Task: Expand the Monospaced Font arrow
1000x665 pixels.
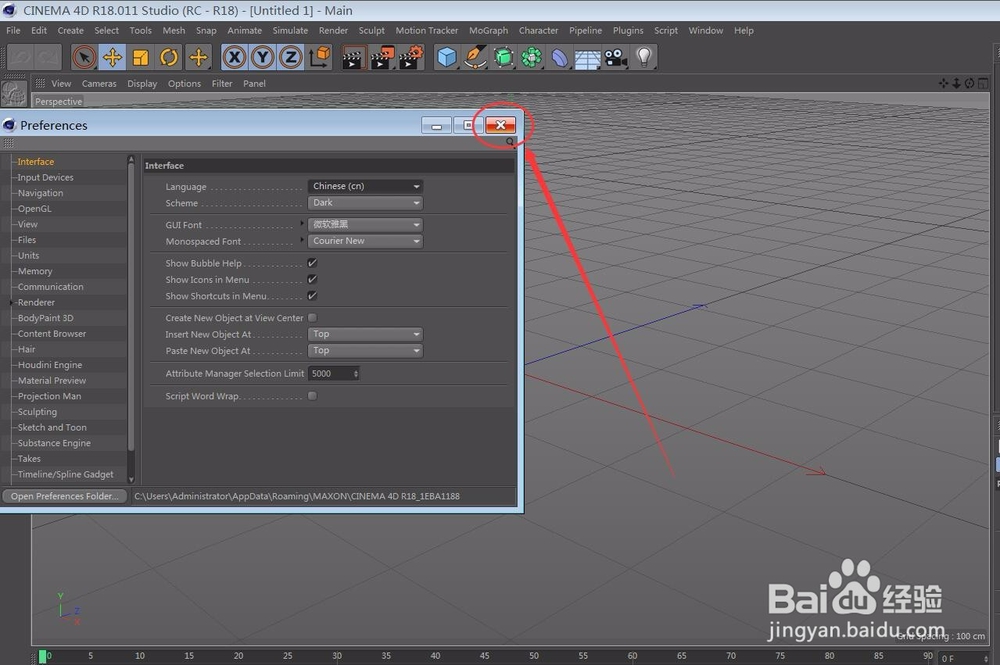Action: point(302,240)
